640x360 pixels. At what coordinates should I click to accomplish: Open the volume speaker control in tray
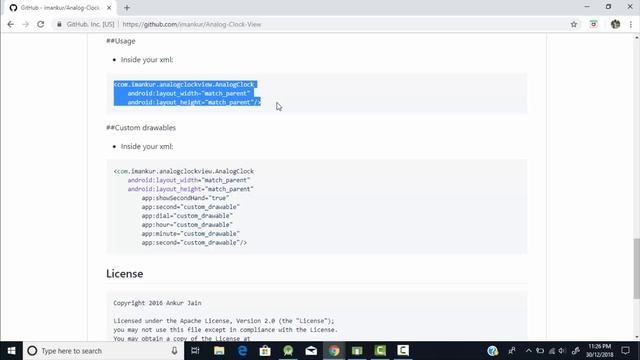tap(562, 351)
